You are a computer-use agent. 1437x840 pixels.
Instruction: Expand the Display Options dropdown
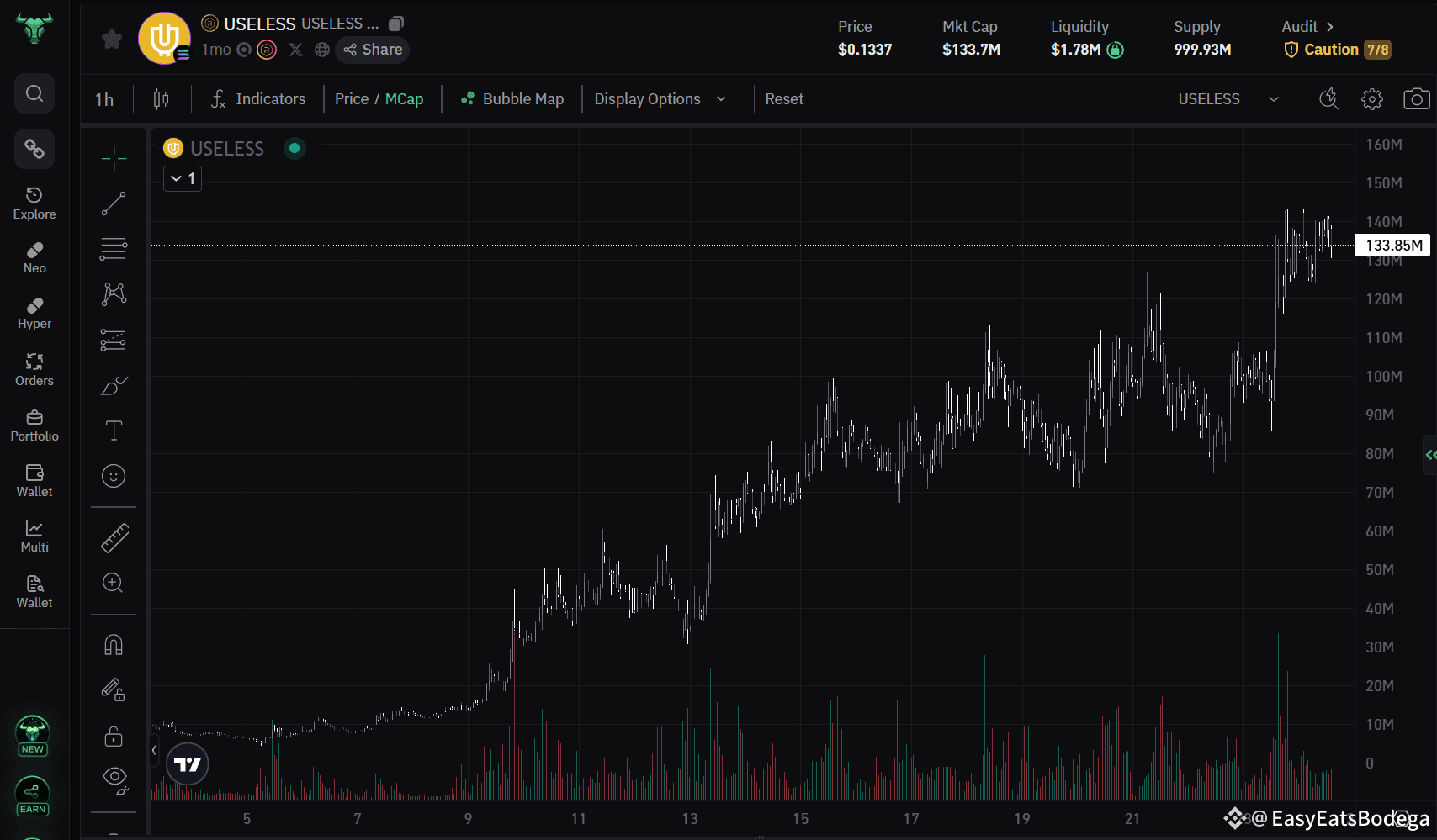click(x=660, y=99)
